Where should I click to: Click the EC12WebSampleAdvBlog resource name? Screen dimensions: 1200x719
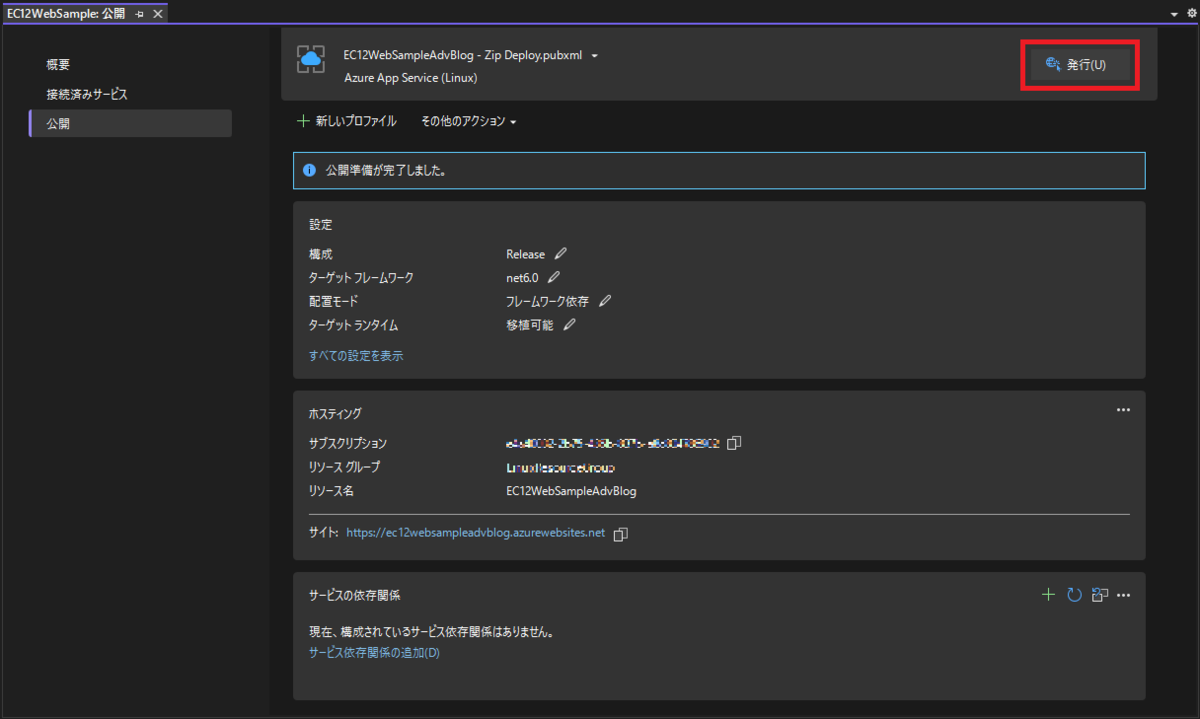571,491
